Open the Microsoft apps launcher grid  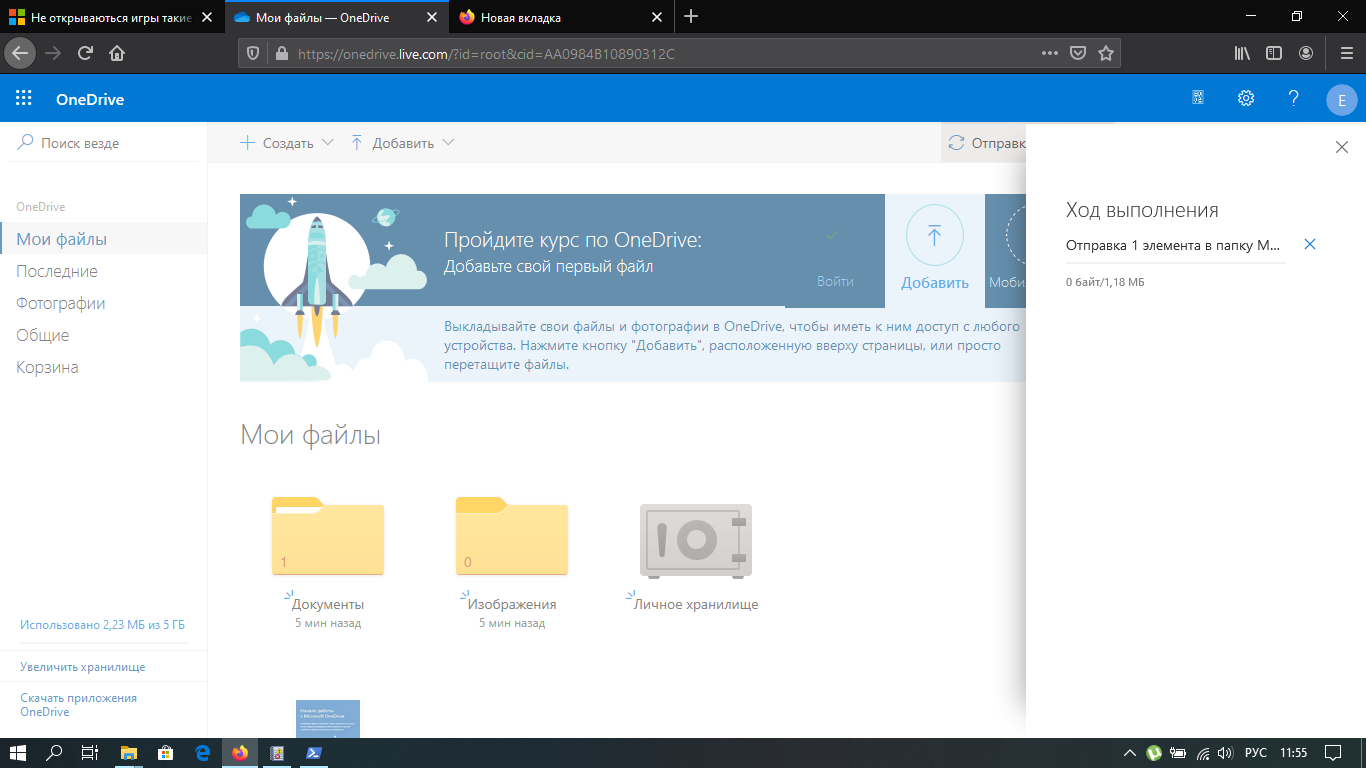pyautogui.click(x=24, y=98)
